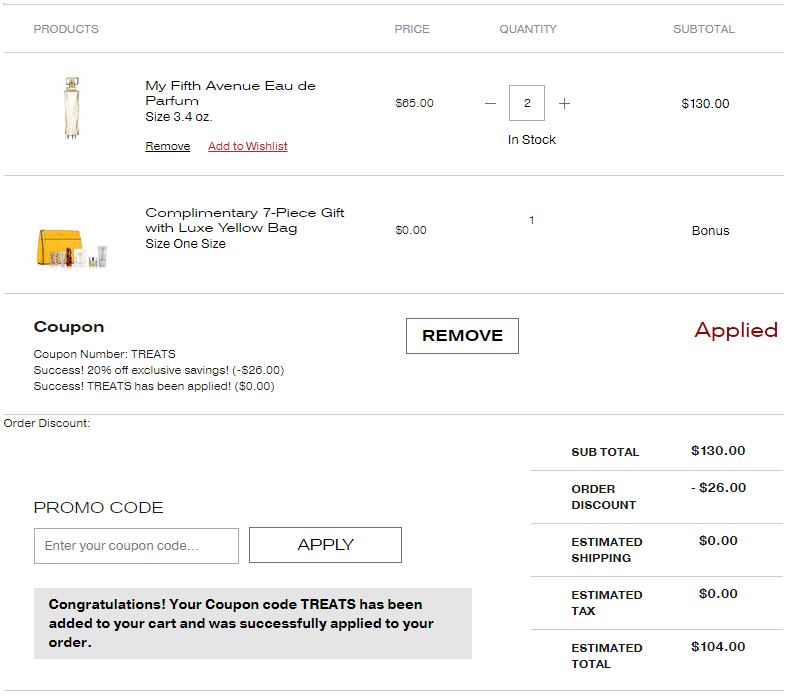Click the red Applied coupon status text
The height and width of the screenshot is (697, 791).
(x=736, y=331)
